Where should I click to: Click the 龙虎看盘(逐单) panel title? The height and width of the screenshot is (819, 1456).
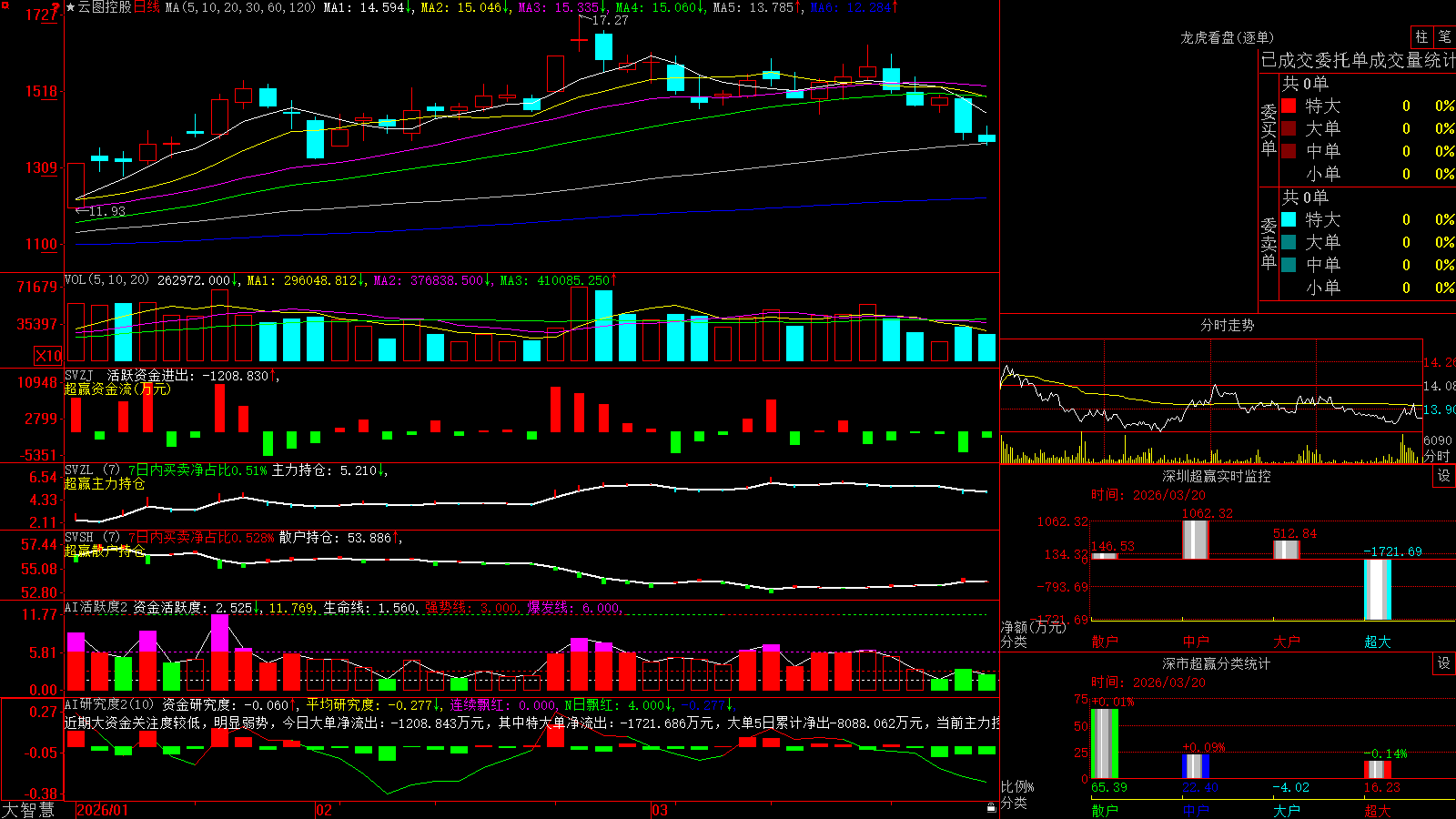pos(1227,37)
